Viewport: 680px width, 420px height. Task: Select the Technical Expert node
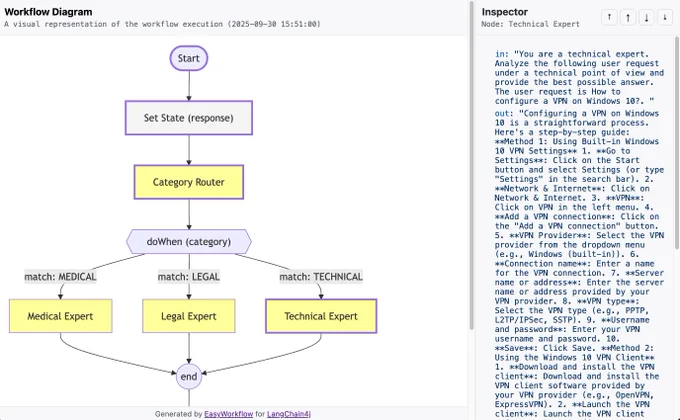coord(321,316)
